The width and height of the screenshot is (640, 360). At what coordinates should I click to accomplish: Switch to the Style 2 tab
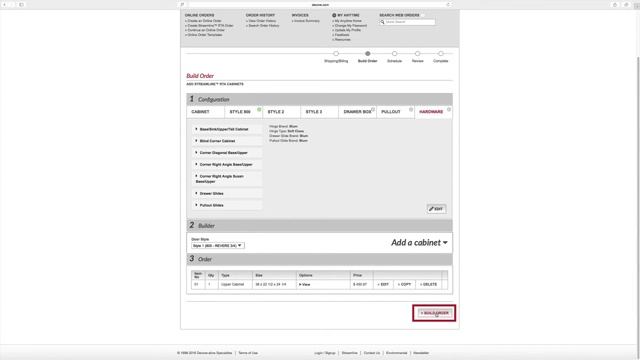click(x=281, y=112)
